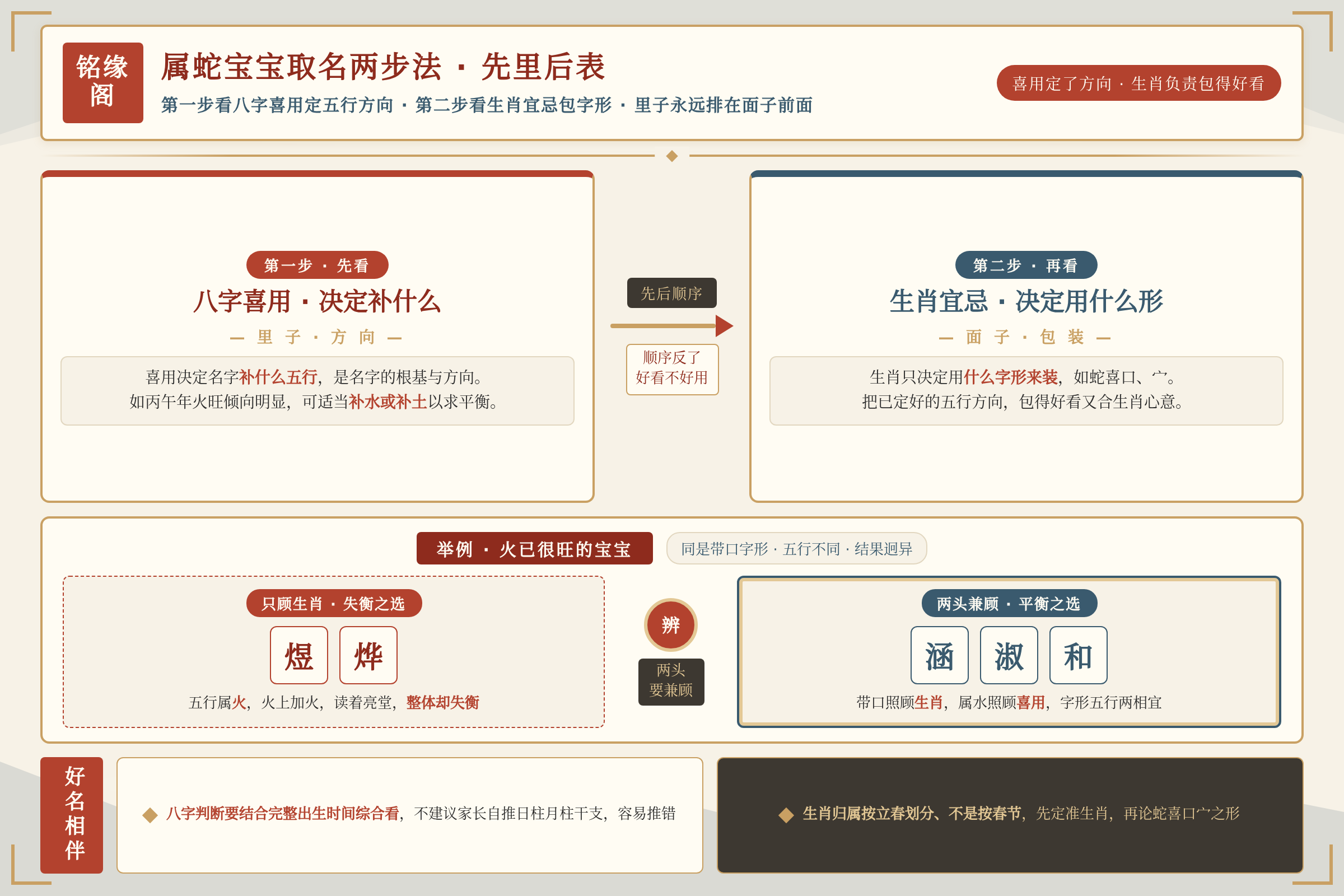Click the line 把已定好的五行方向
This screenshot has width=1344, height=896.
[x=1026, y=402]
